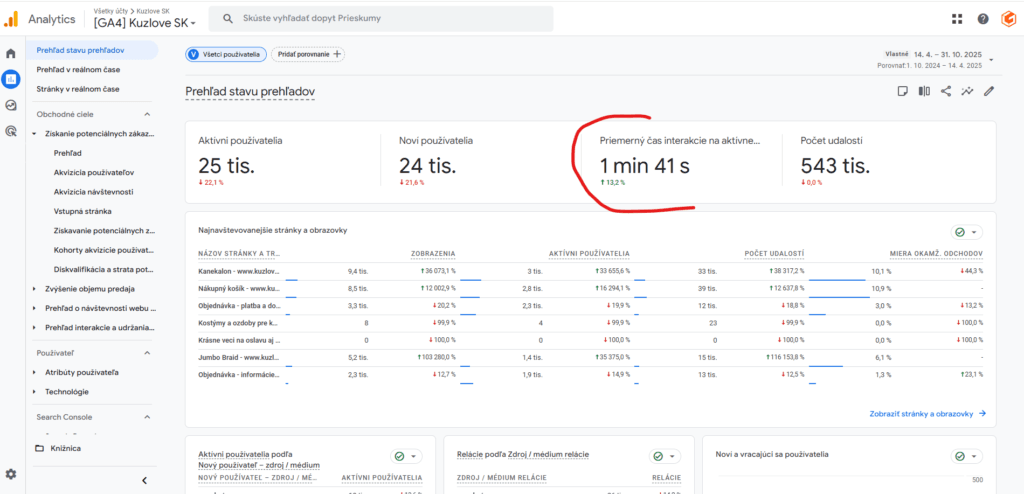Viewport: 1024px width, 494px height.
Task: Click Pridať porovnanie button
Action: pos(308,54)
